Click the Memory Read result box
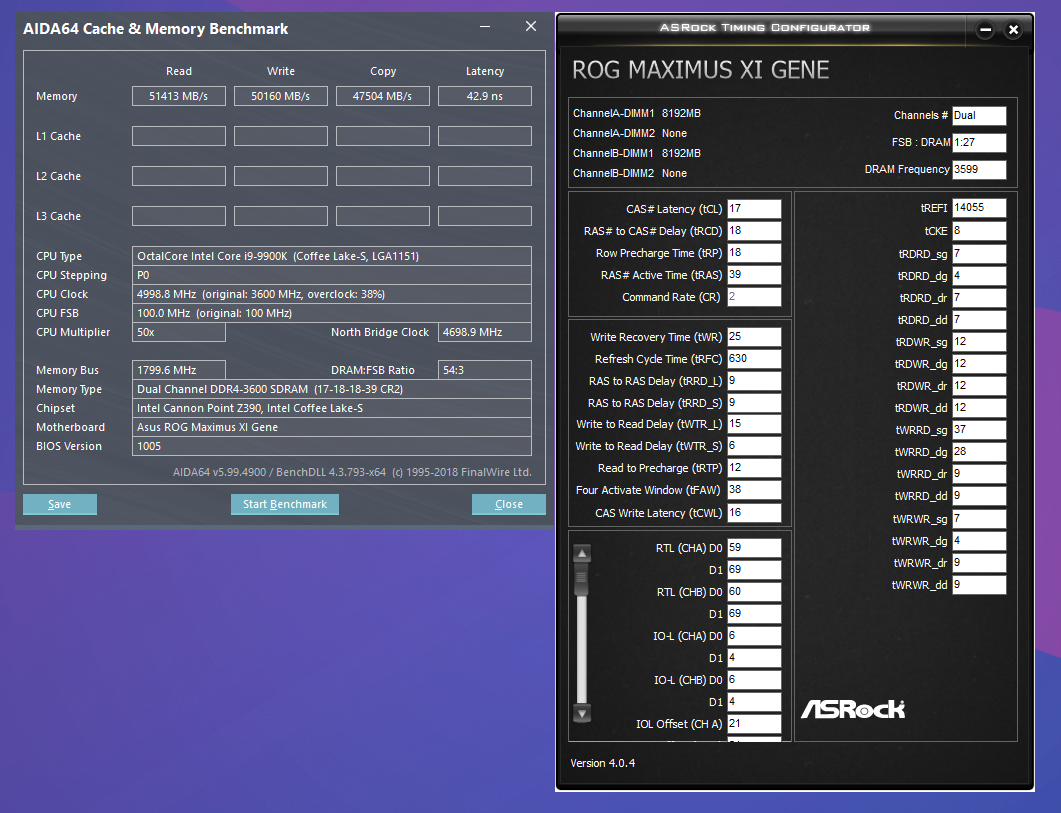 (x=179, y=96)
